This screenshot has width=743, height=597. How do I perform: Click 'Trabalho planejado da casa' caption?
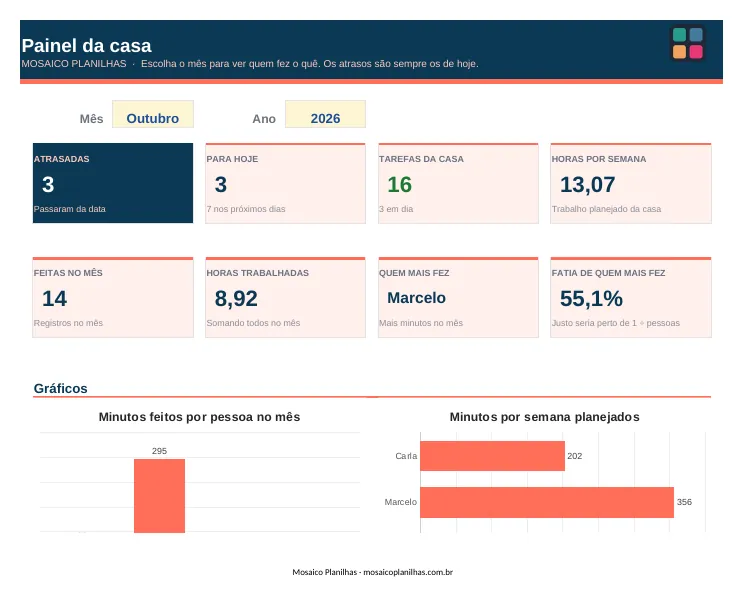tap(606, 209)
